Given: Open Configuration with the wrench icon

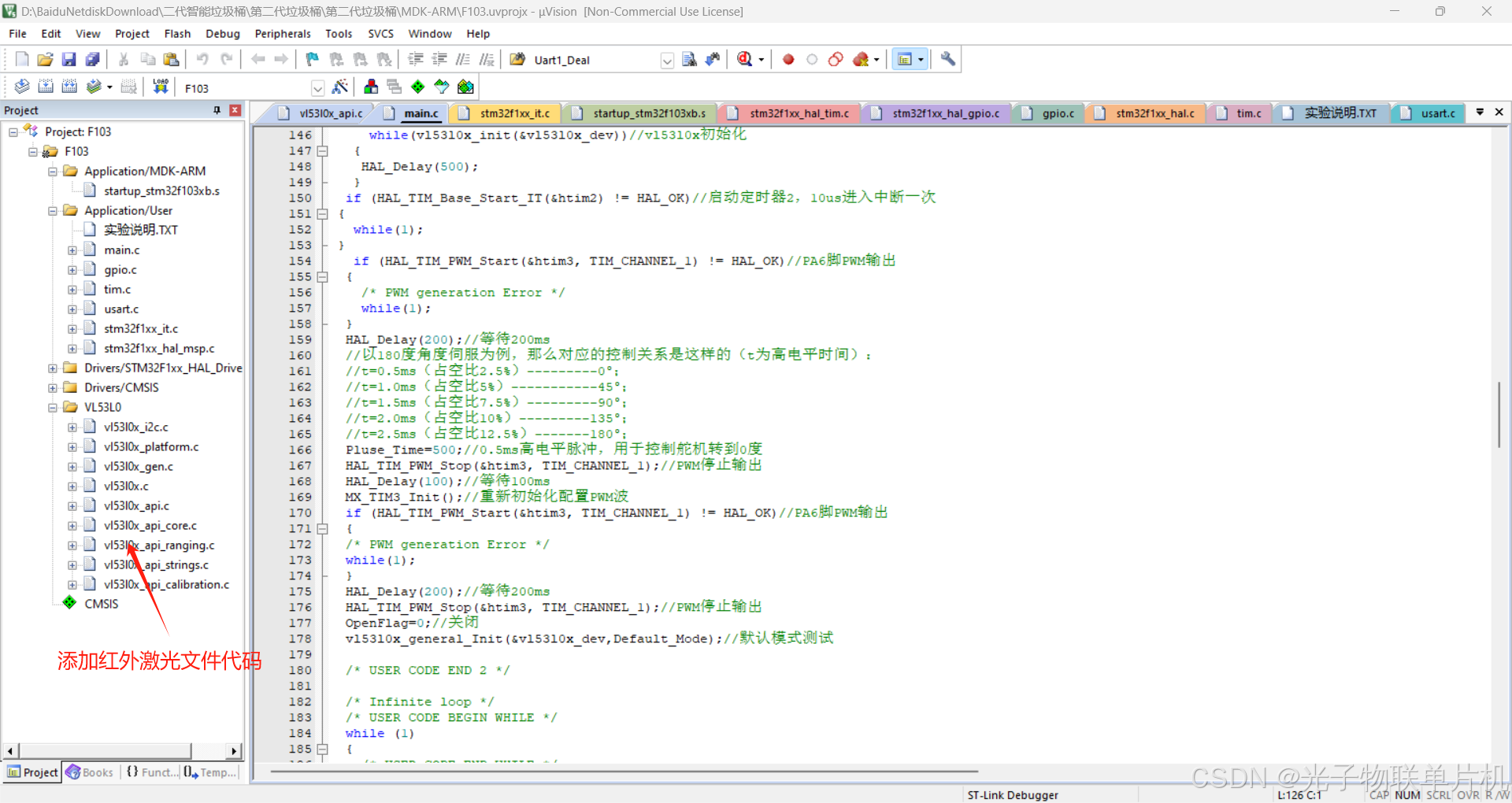Looking at the screenshot, I should [x=948, y=60].
